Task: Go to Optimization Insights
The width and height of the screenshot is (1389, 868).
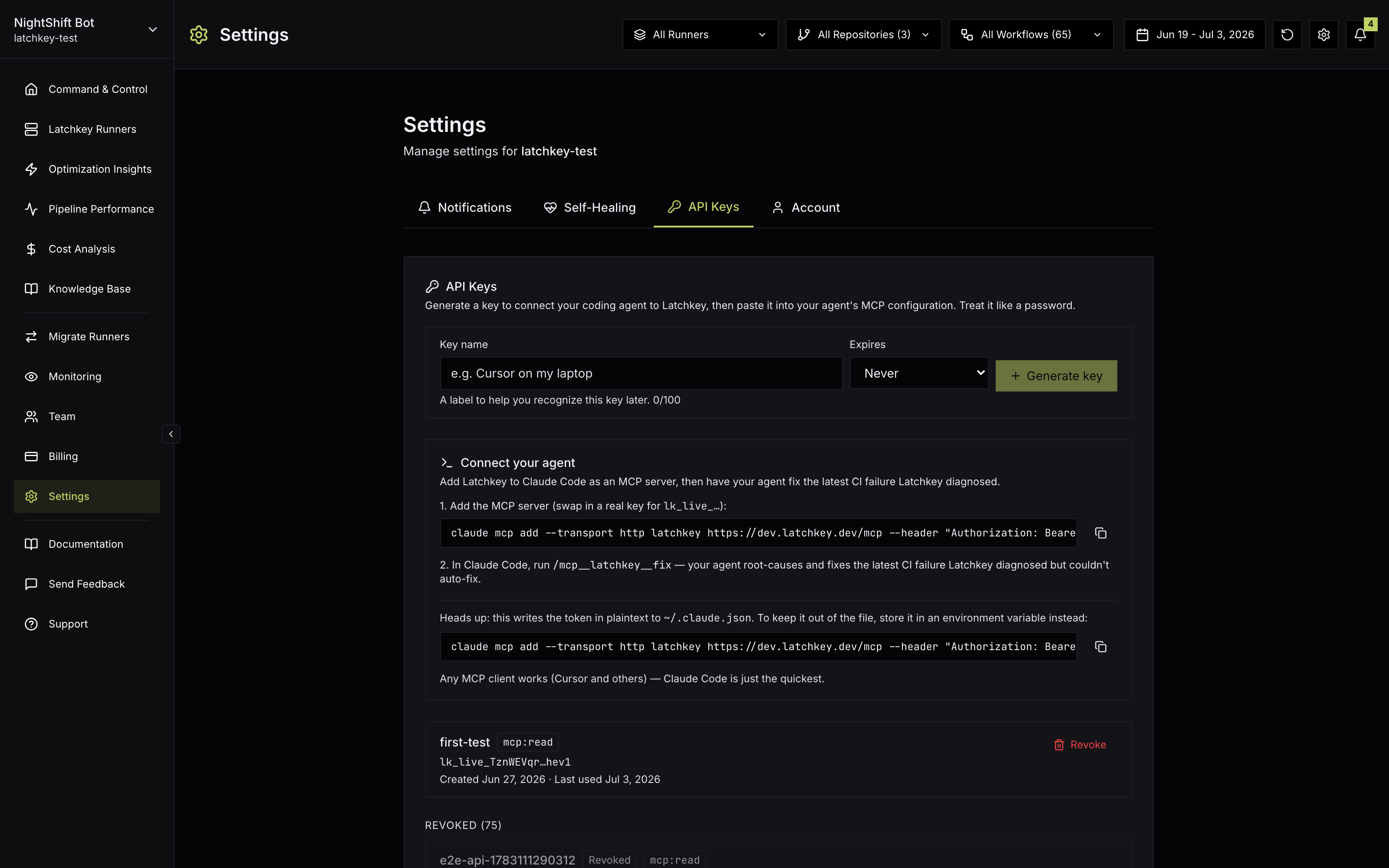Action: pos(87,169)
